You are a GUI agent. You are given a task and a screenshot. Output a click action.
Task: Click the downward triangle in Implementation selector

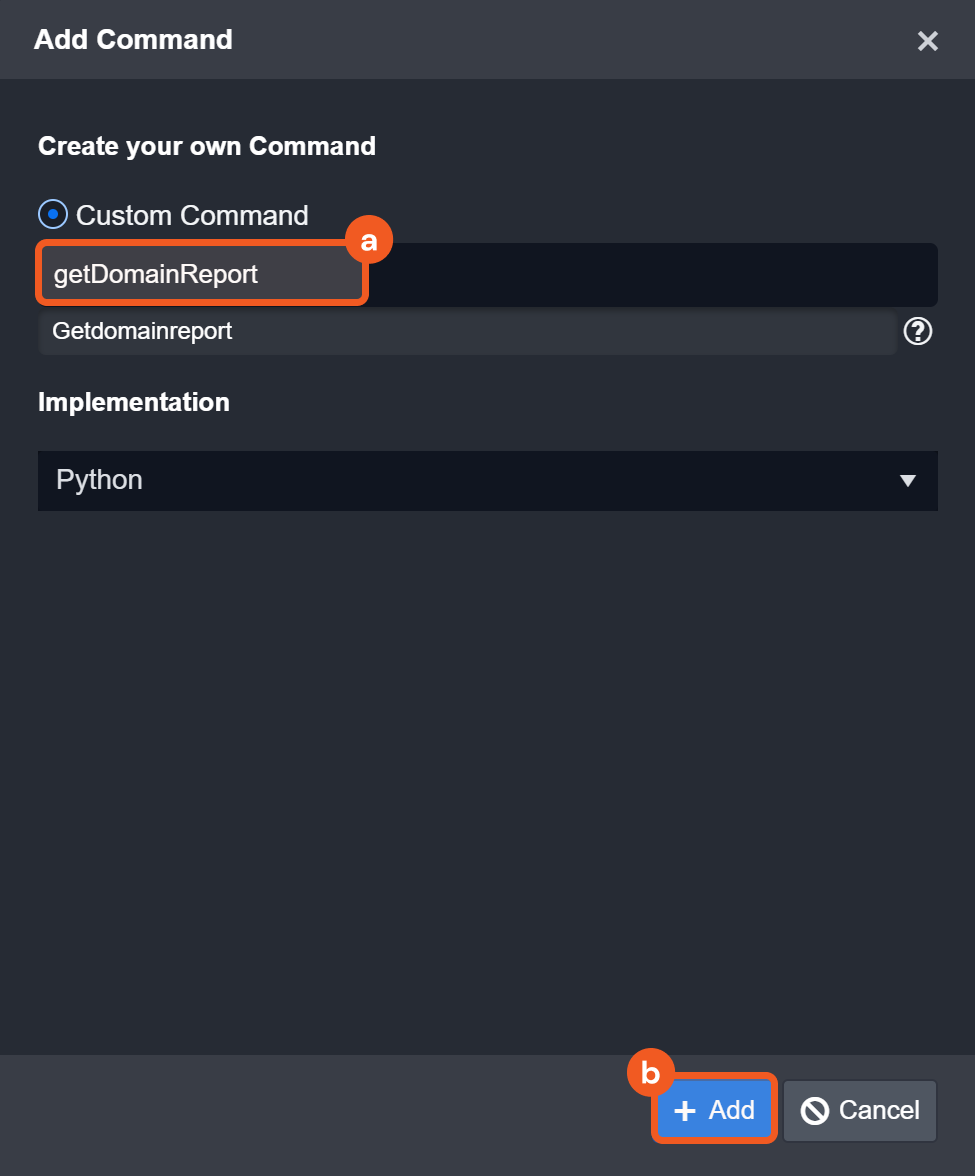click(907, 481)
